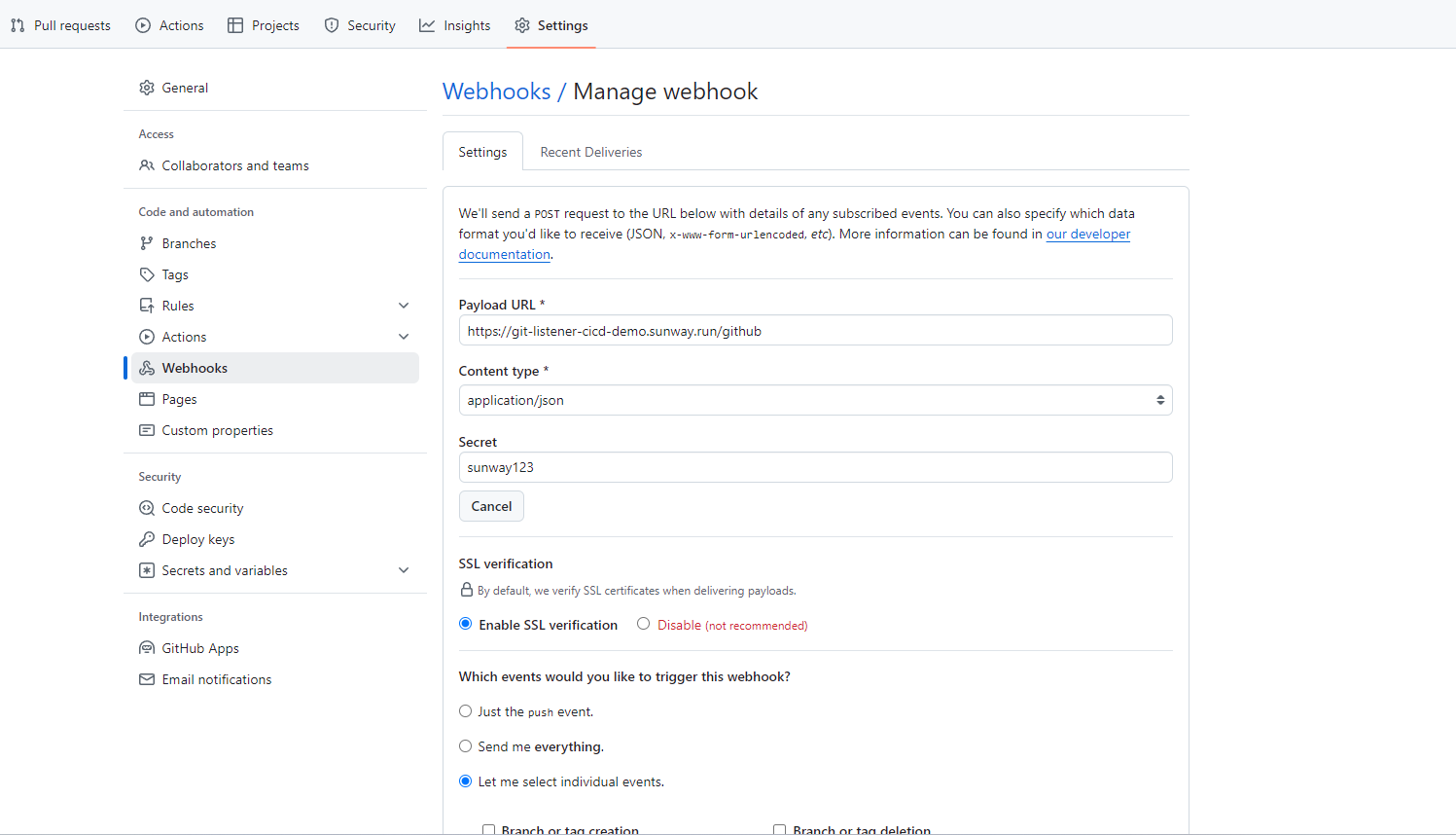Click into the Payload URL field

pos(814,331)
